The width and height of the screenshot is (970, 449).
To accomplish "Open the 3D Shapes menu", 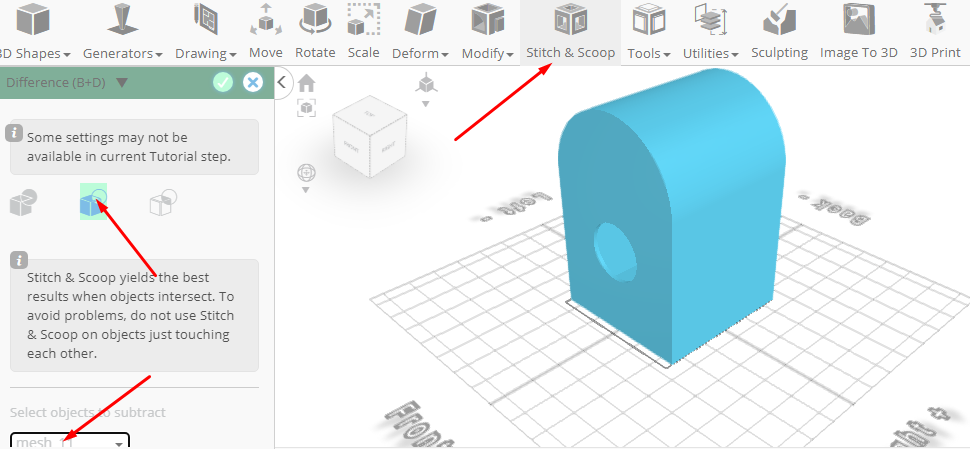I will click(x=34, y=31).
